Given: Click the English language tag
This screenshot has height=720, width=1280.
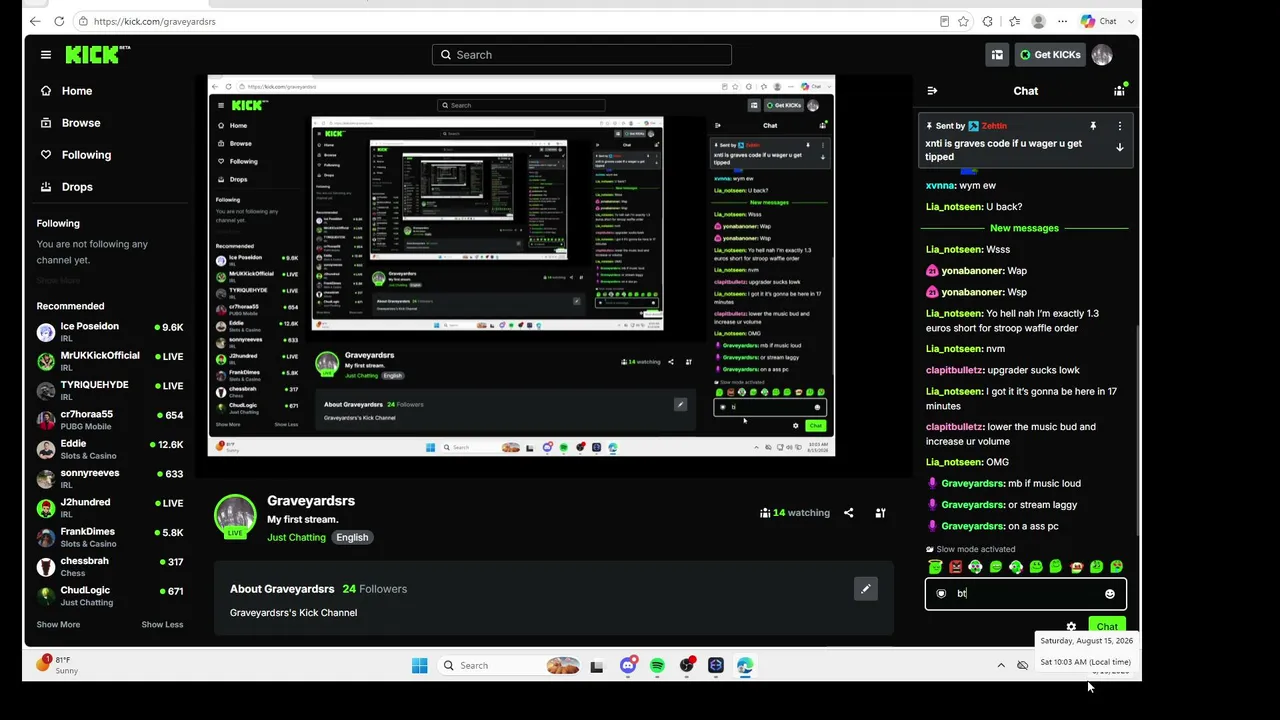Looking at the screenshot, I should pos(352,538).
